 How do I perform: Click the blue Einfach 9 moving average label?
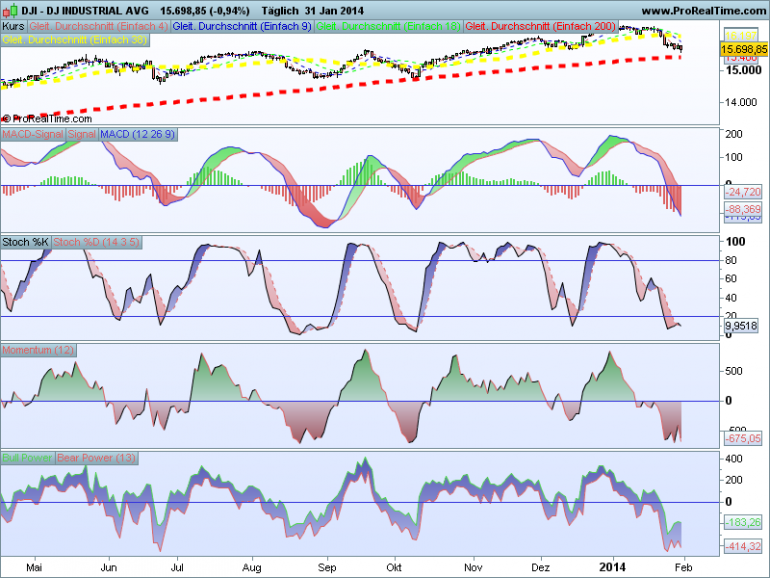click(242, 27)
